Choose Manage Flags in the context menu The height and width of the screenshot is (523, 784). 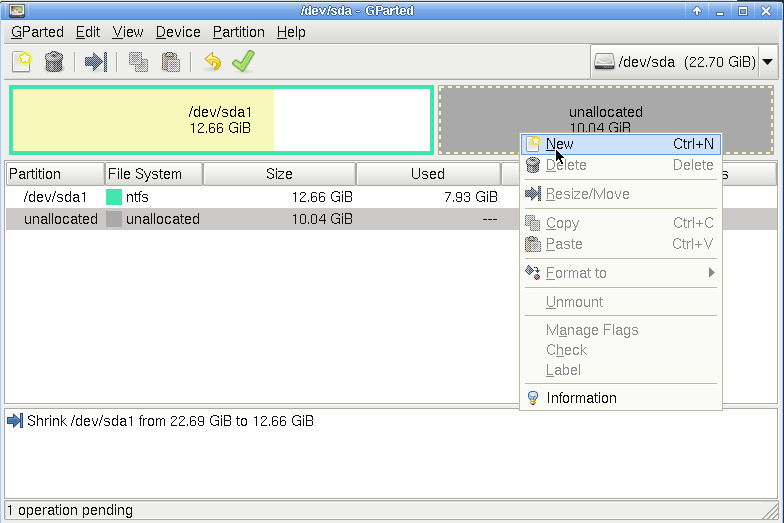point(620,330)
